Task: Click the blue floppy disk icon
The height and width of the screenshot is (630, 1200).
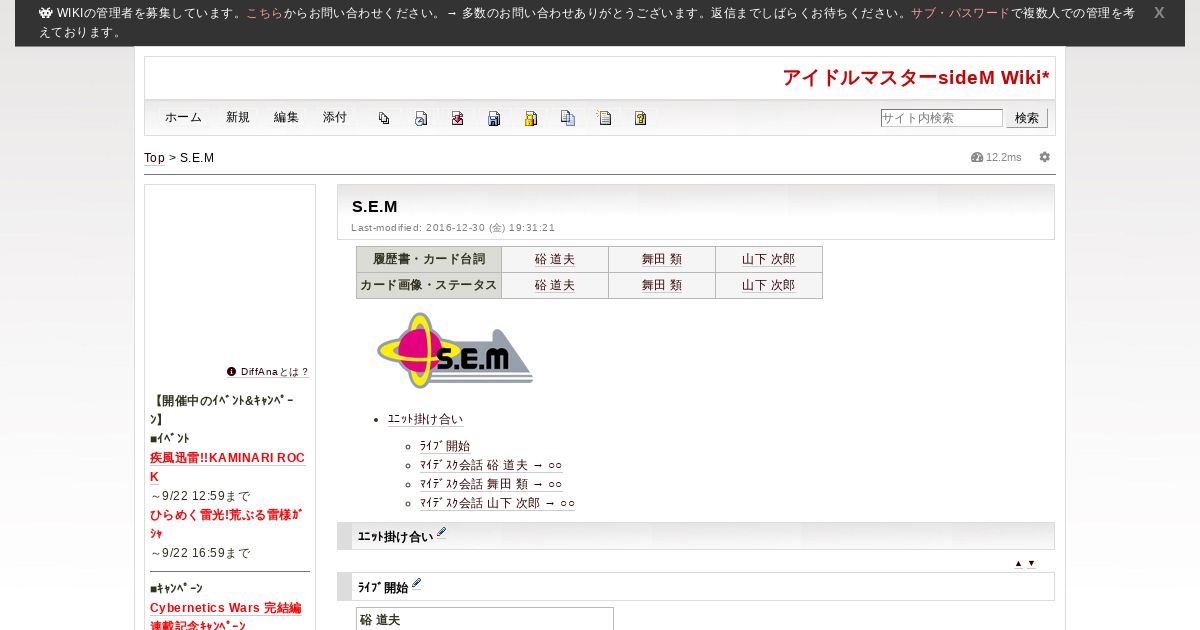Action: (x=494, y=118)
